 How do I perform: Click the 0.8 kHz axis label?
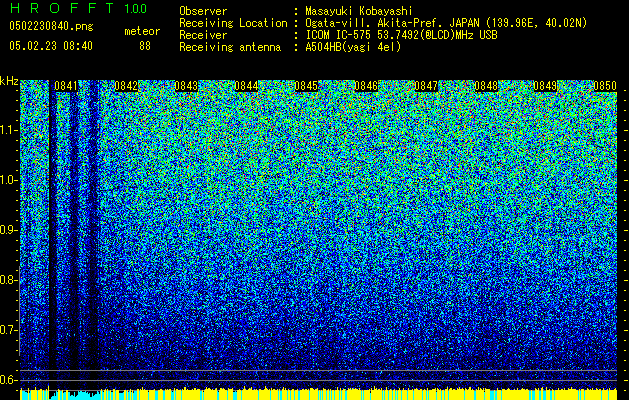tap(9, 280)
